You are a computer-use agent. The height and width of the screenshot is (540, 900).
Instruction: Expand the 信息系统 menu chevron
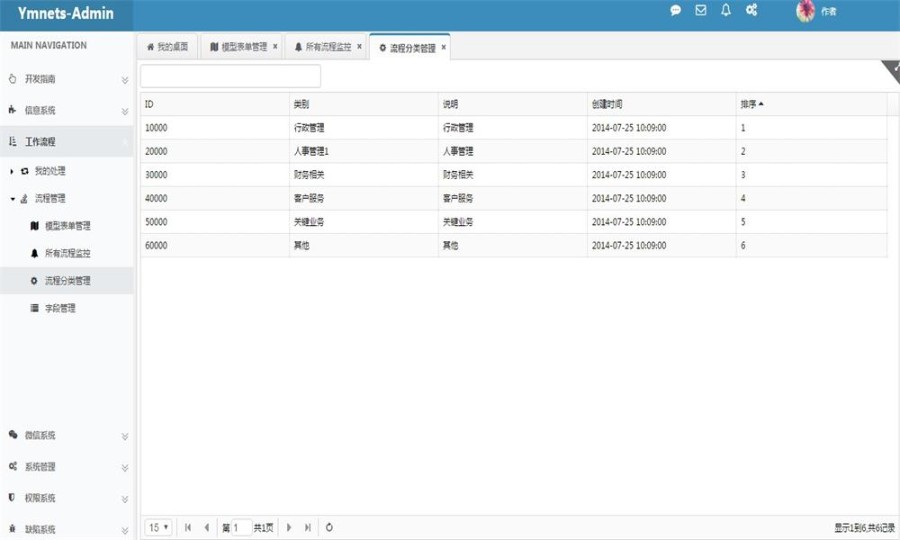pyautogui.click(x=125, y=111)
